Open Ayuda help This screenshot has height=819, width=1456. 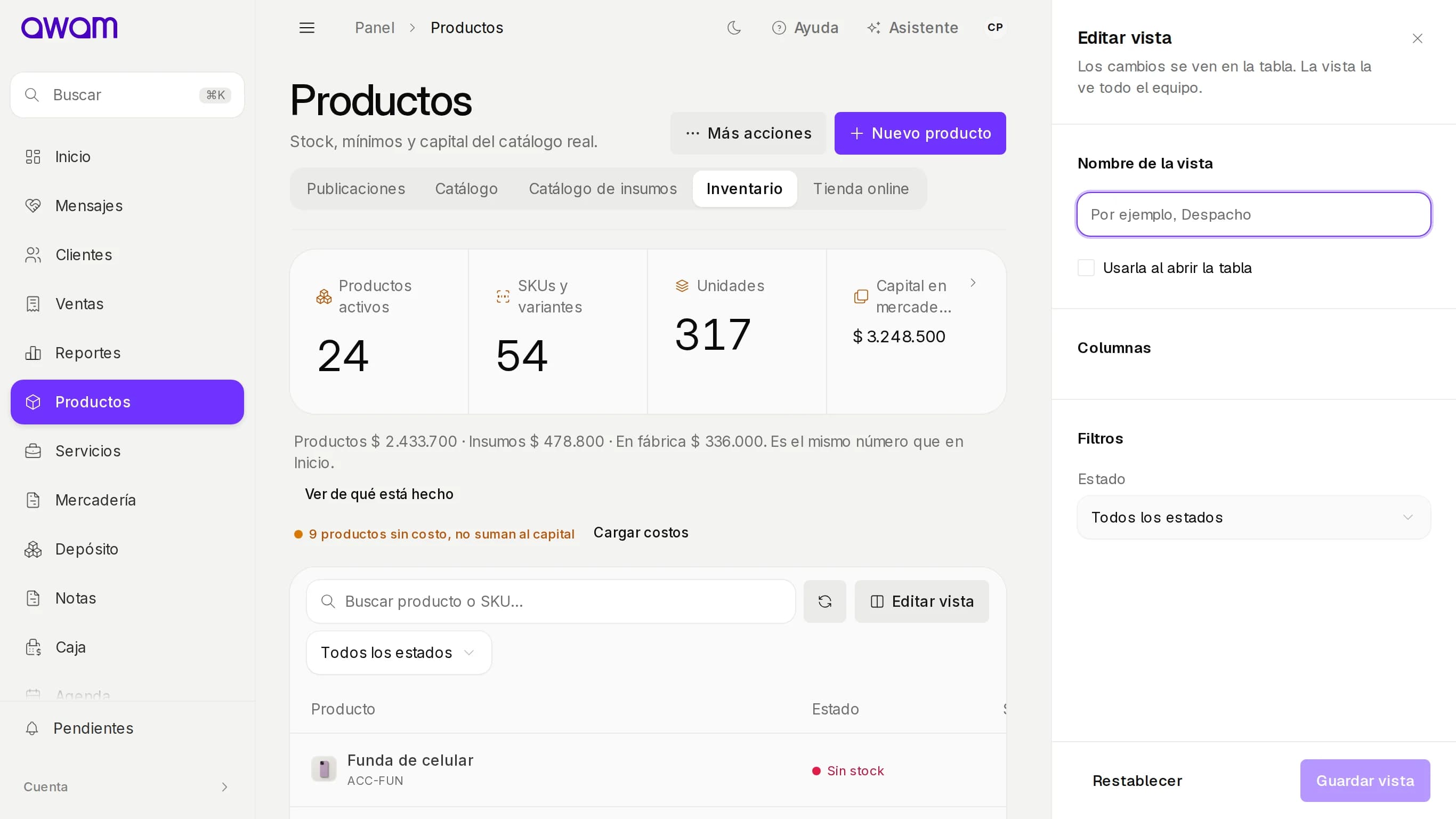click(805, 28)
